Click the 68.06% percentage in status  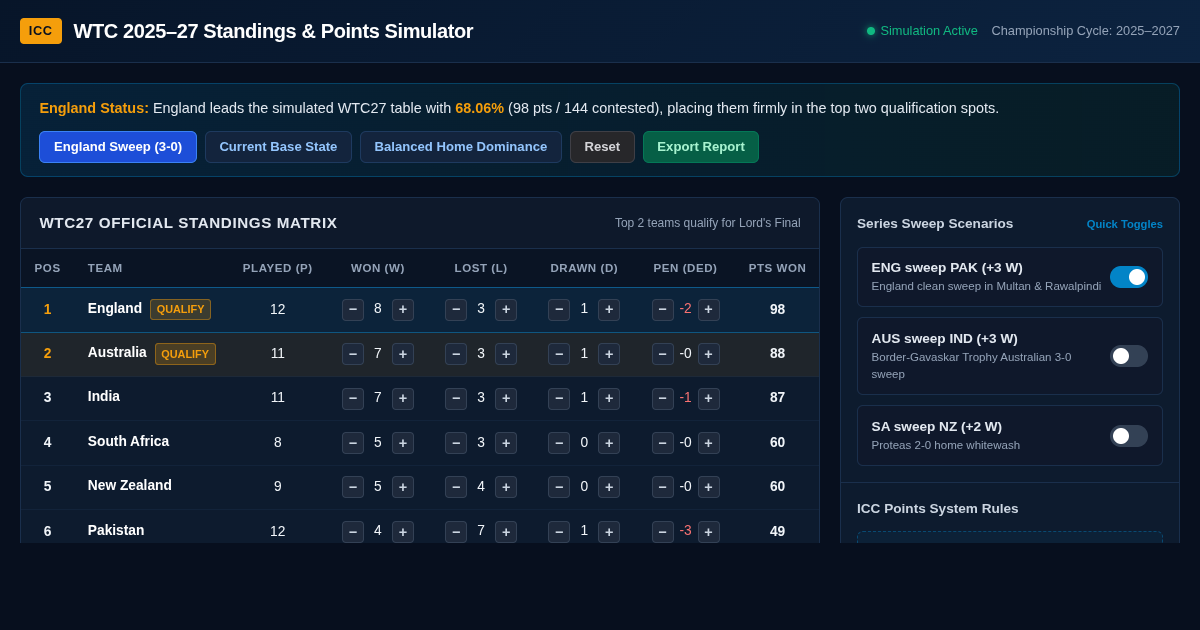coord(480,108)
